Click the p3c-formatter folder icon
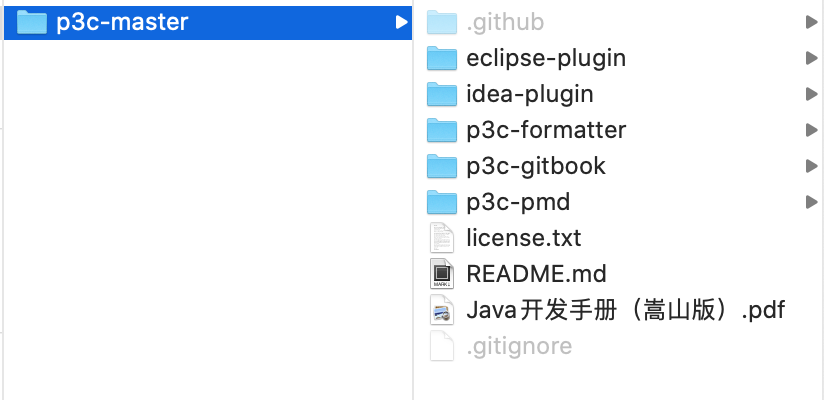This screenshot has height=400, width=824. 441,130
